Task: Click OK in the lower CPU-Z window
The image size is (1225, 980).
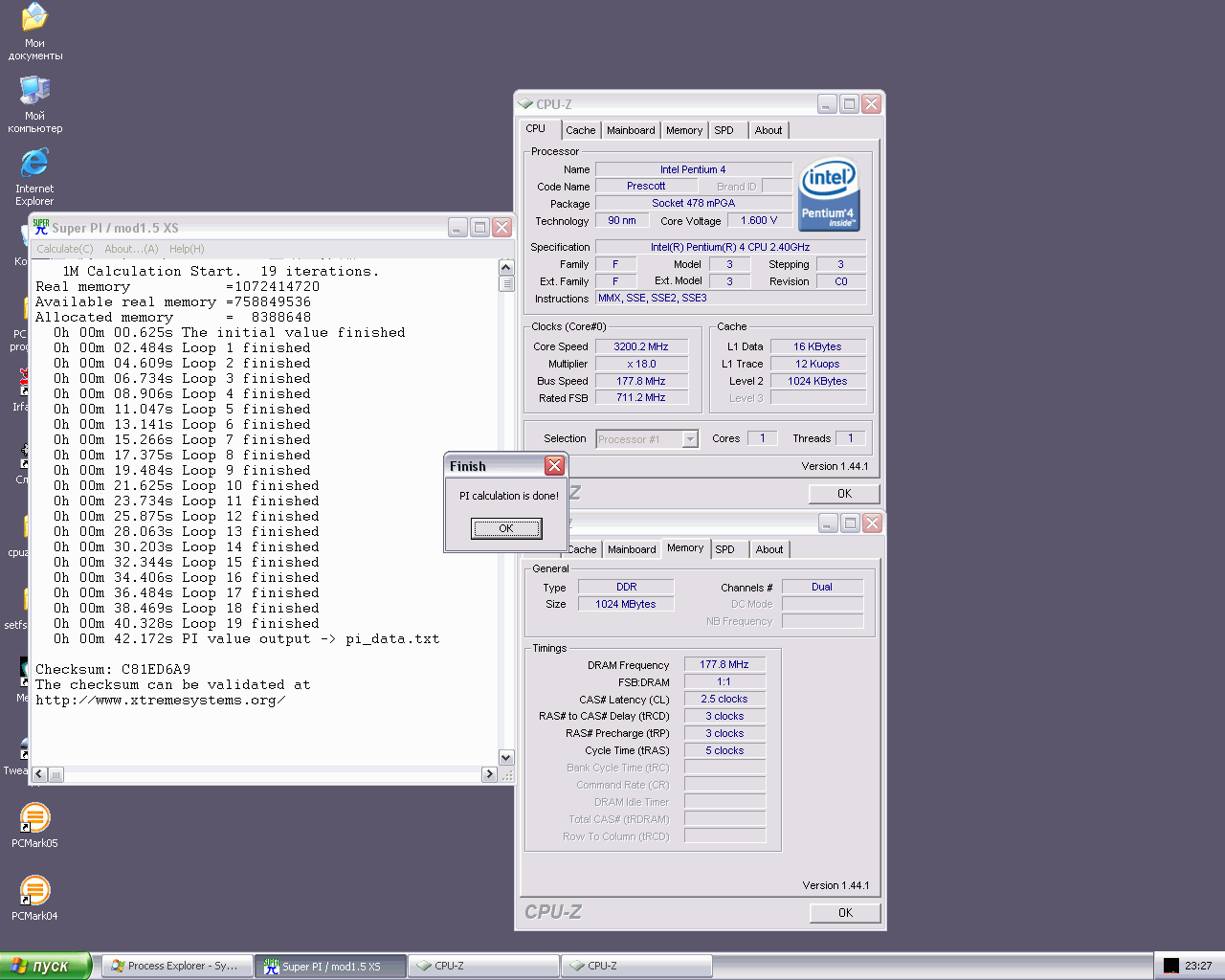Action: [x=845, y=913]
